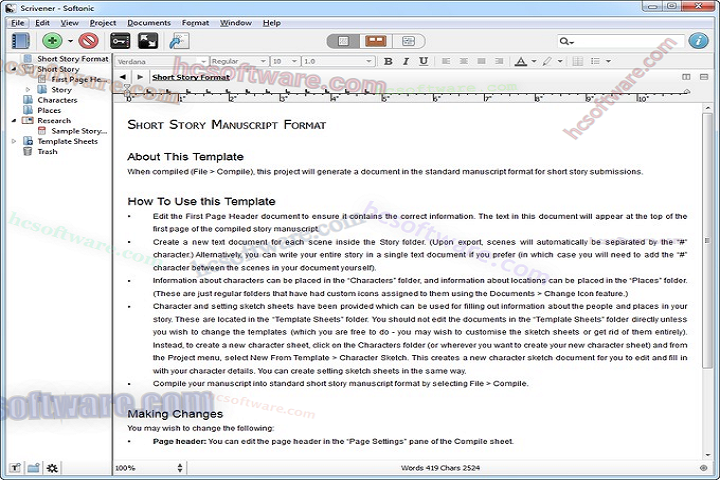Image resolution: width=720 pixels, height=480 pixels.
Task: Open the View menu
Action: point(69,23)
